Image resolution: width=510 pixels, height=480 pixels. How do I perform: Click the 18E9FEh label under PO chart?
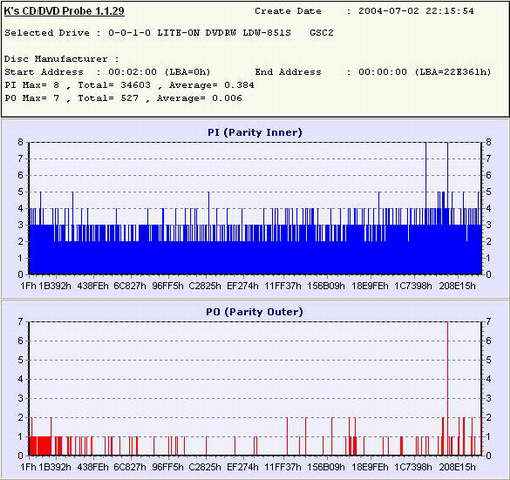tap(370, 467)
